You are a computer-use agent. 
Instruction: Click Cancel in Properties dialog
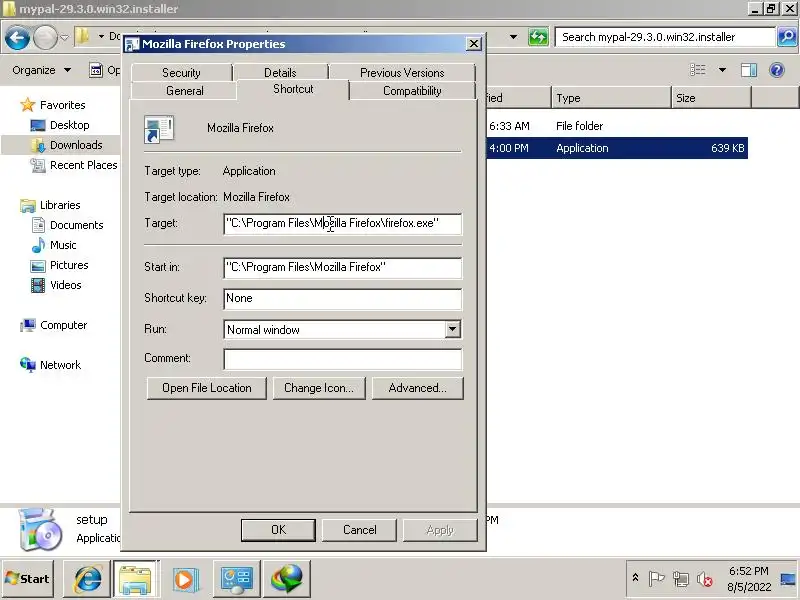click(x=359, y=530)
